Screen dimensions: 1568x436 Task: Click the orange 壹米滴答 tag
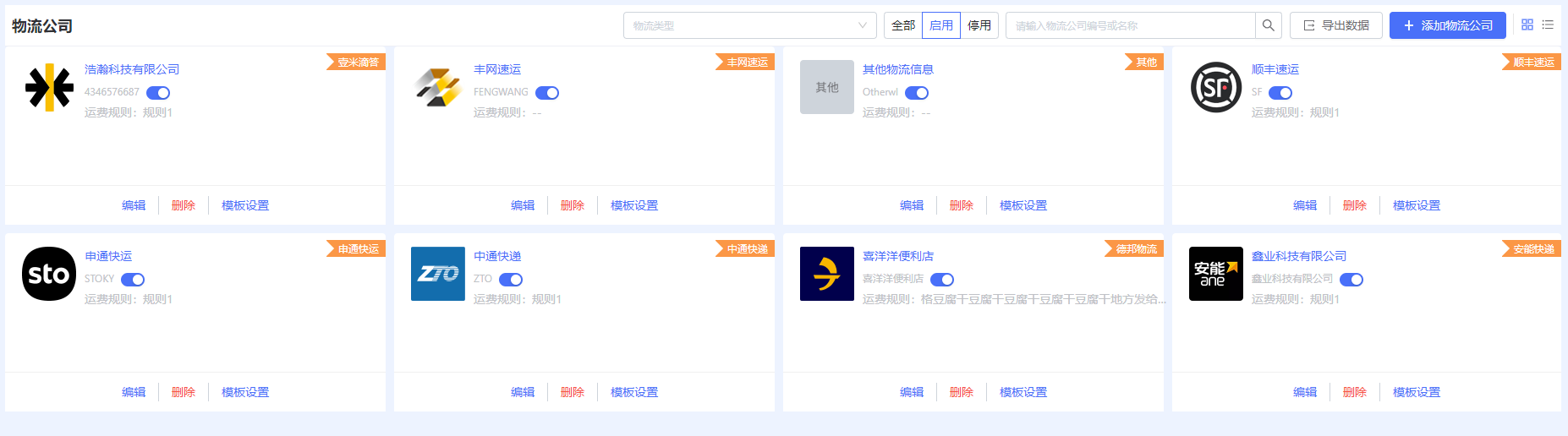[356, 63]
